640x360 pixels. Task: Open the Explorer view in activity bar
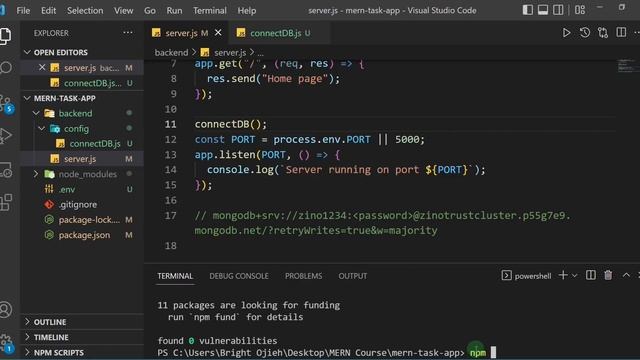(5, 36)
